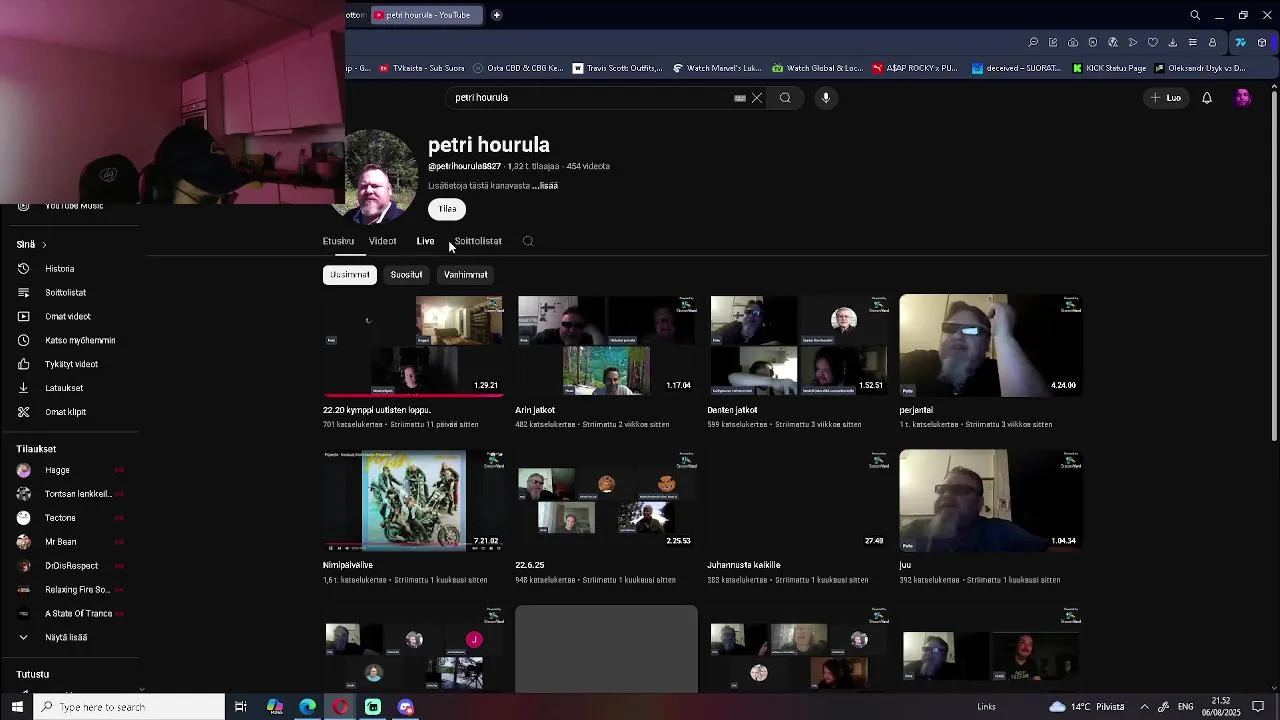The image size is (1280, 720).
Task: Open the Videot channel tab
Action: pos(382,241)
